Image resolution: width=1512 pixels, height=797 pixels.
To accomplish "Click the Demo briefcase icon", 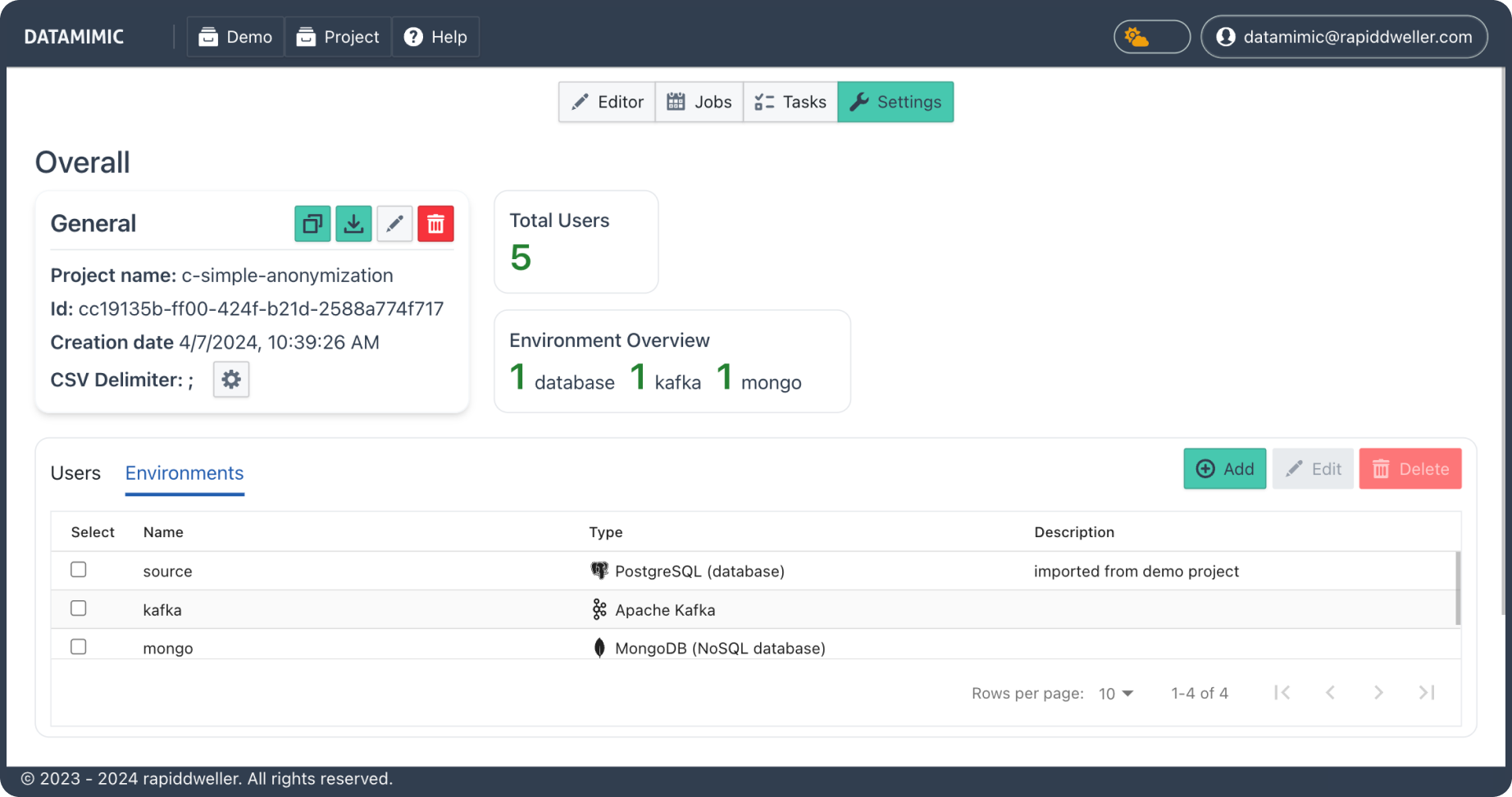I will coord(208,36).
